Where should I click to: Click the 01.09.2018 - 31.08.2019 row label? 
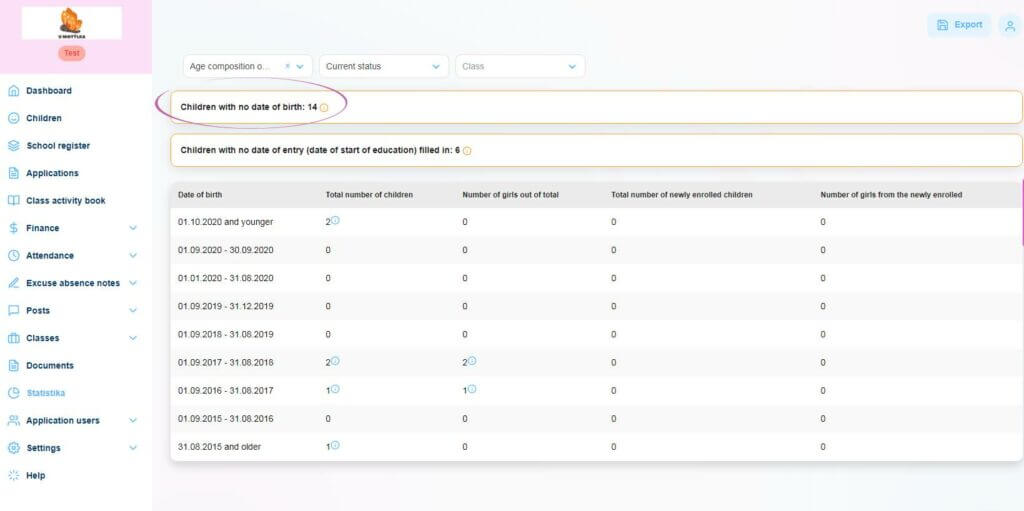[225, 335]
